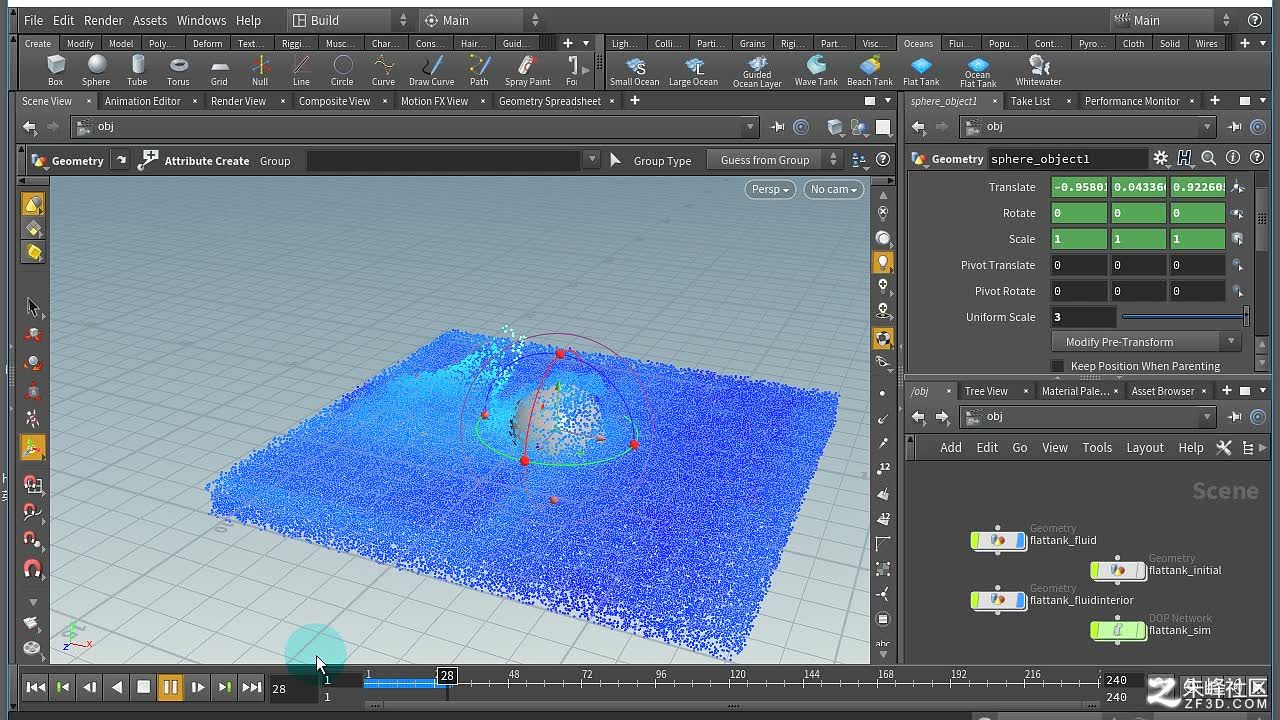
Task: Click the current frame number field
Action: point(292,688)
